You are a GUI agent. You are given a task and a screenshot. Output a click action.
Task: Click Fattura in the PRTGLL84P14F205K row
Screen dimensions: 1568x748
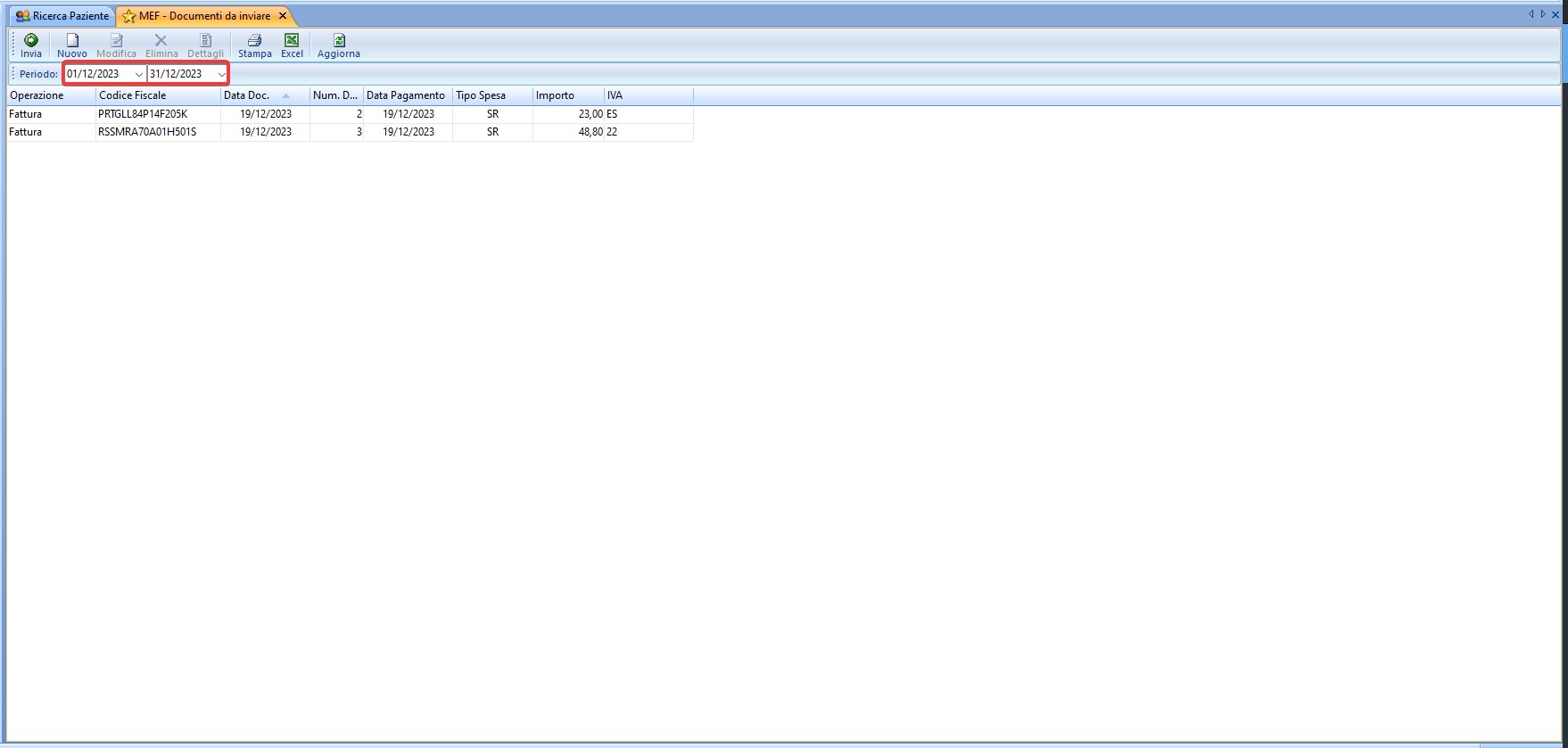click(x=51, y=114)
